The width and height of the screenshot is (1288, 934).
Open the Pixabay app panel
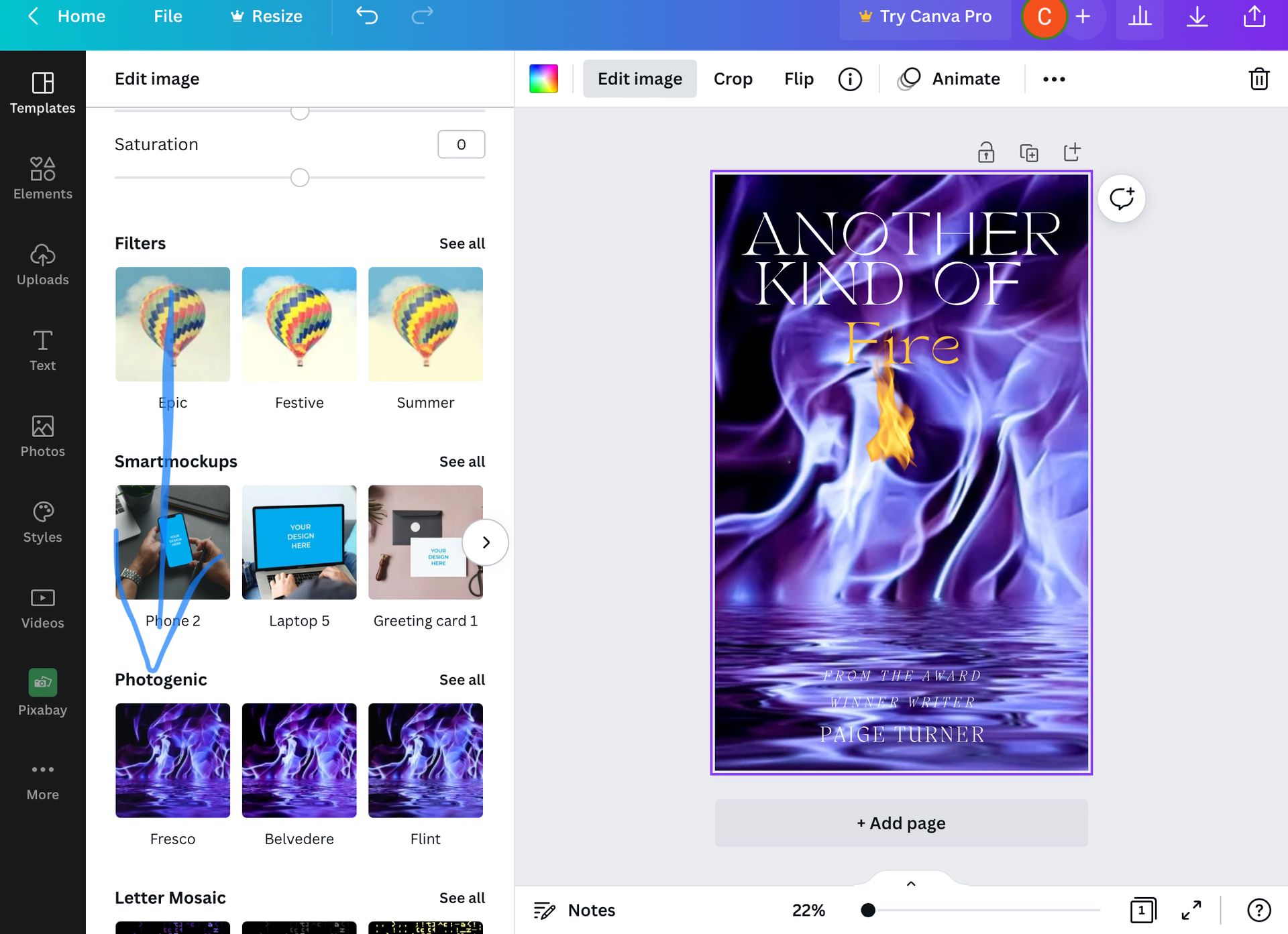point(42,693)
